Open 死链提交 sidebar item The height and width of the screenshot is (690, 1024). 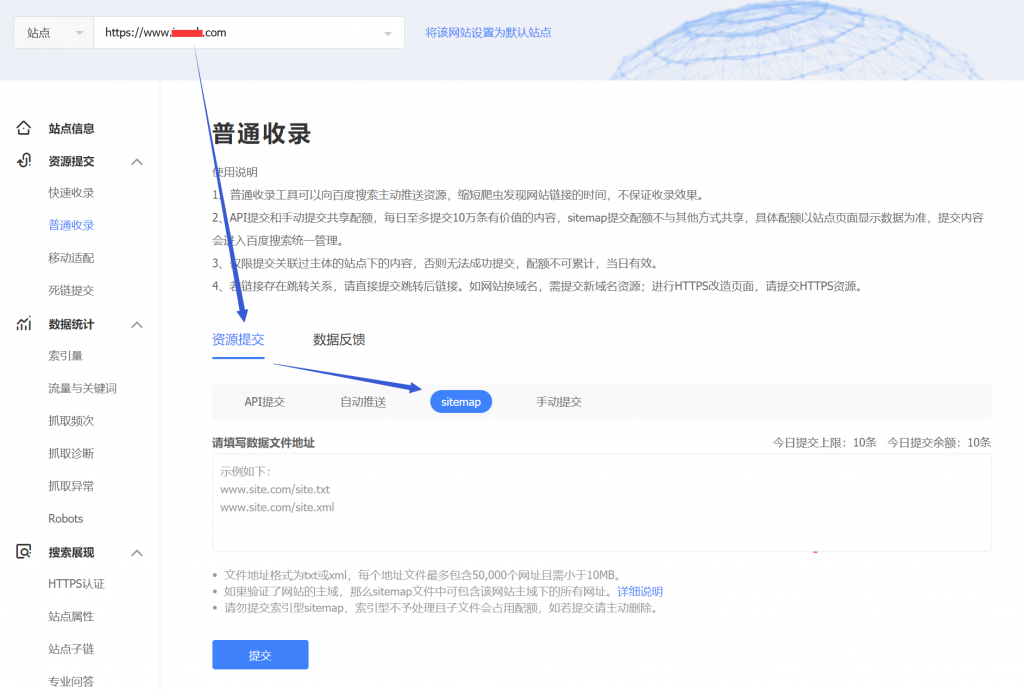(71, 290)
